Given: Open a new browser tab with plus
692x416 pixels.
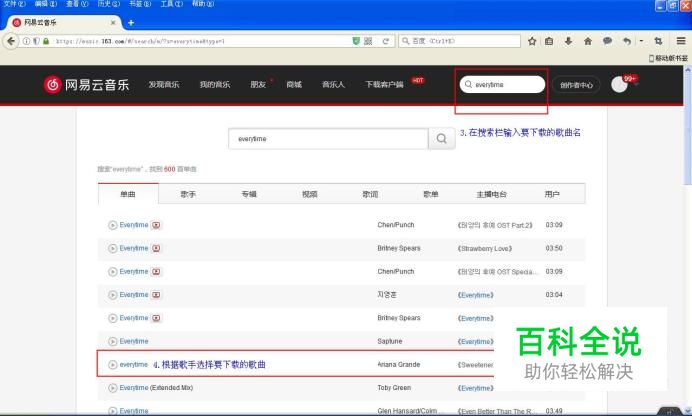Looking at the screenshot, I should pos(131,22).
